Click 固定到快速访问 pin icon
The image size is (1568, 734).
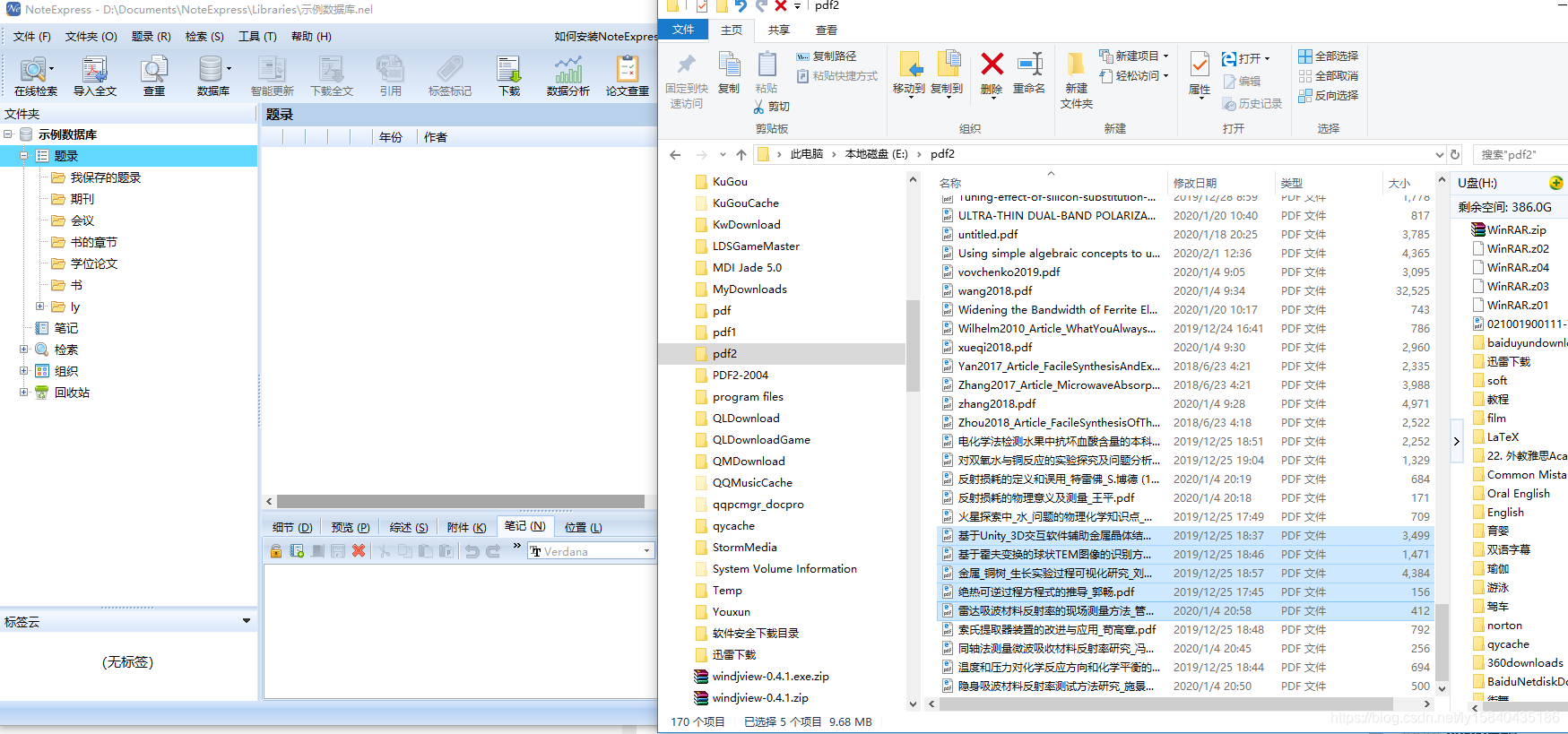click(x=687, y=81)
